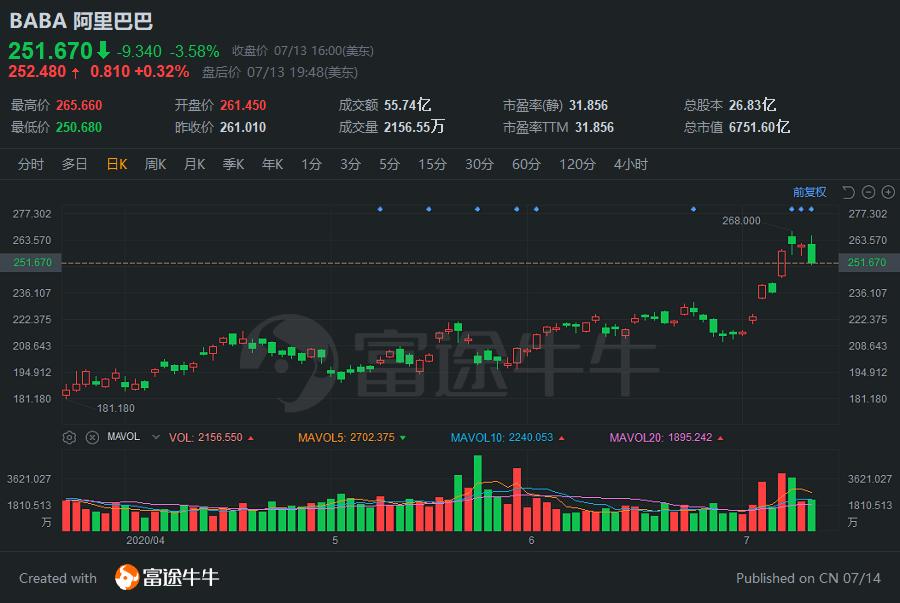Click the latest green candlestick on chart

(x=812, y=252)
